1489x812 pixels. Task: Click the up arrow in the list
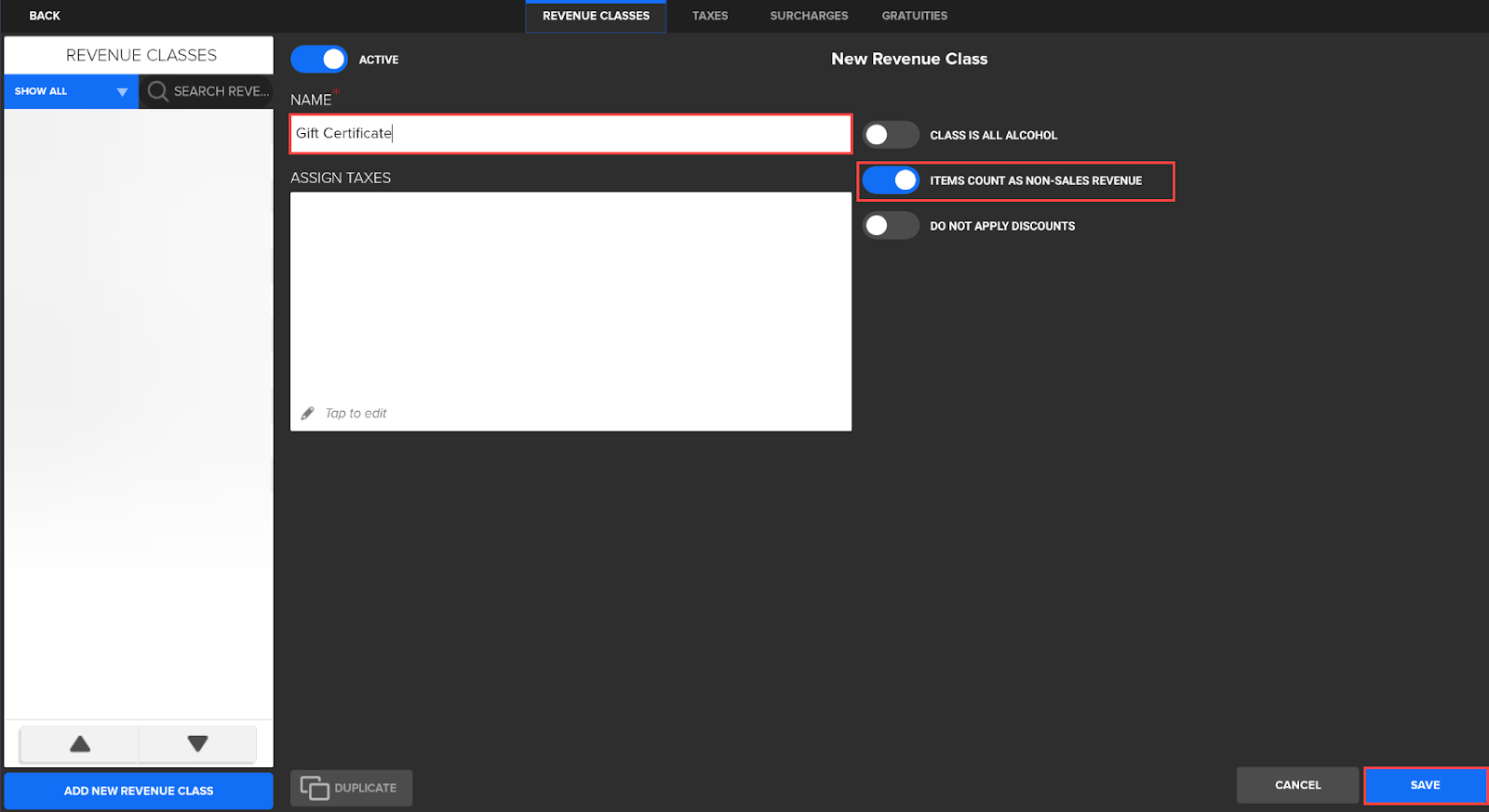pyautogui.click(x=80, y=744)
